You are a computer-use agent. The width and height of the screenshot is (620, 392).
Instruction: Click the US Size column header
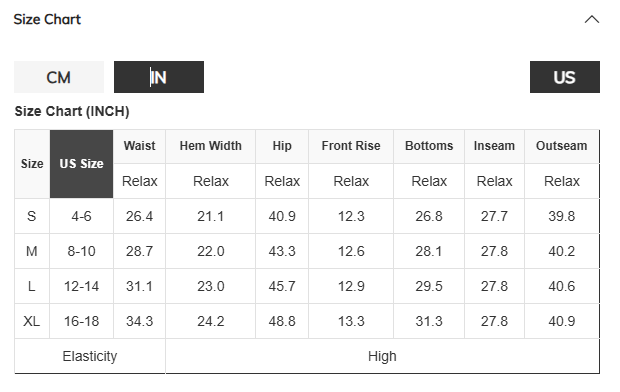click(x=81, y=164)
